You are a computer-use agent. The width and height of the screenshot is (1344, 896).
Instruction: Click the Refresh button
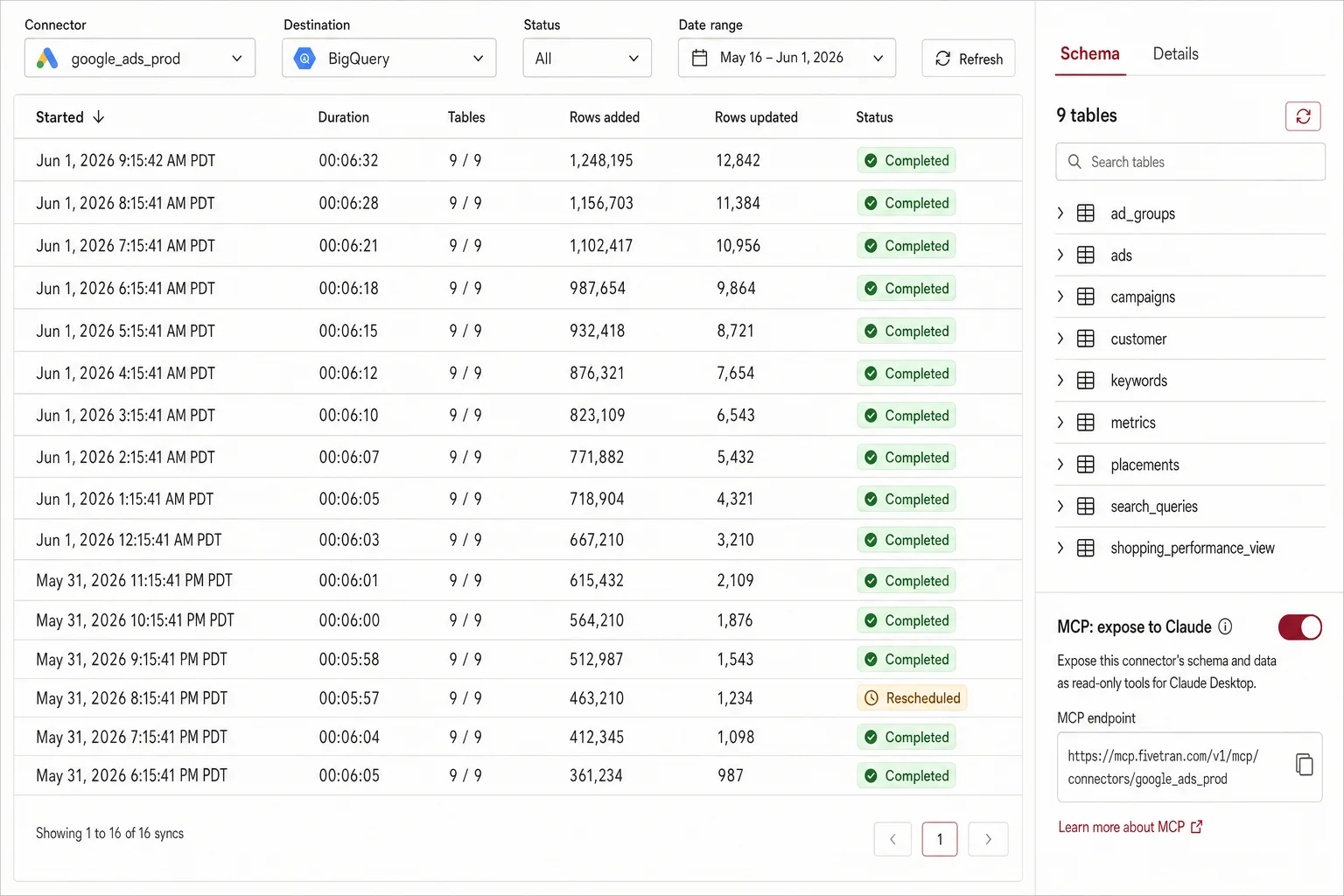(969, 59)
